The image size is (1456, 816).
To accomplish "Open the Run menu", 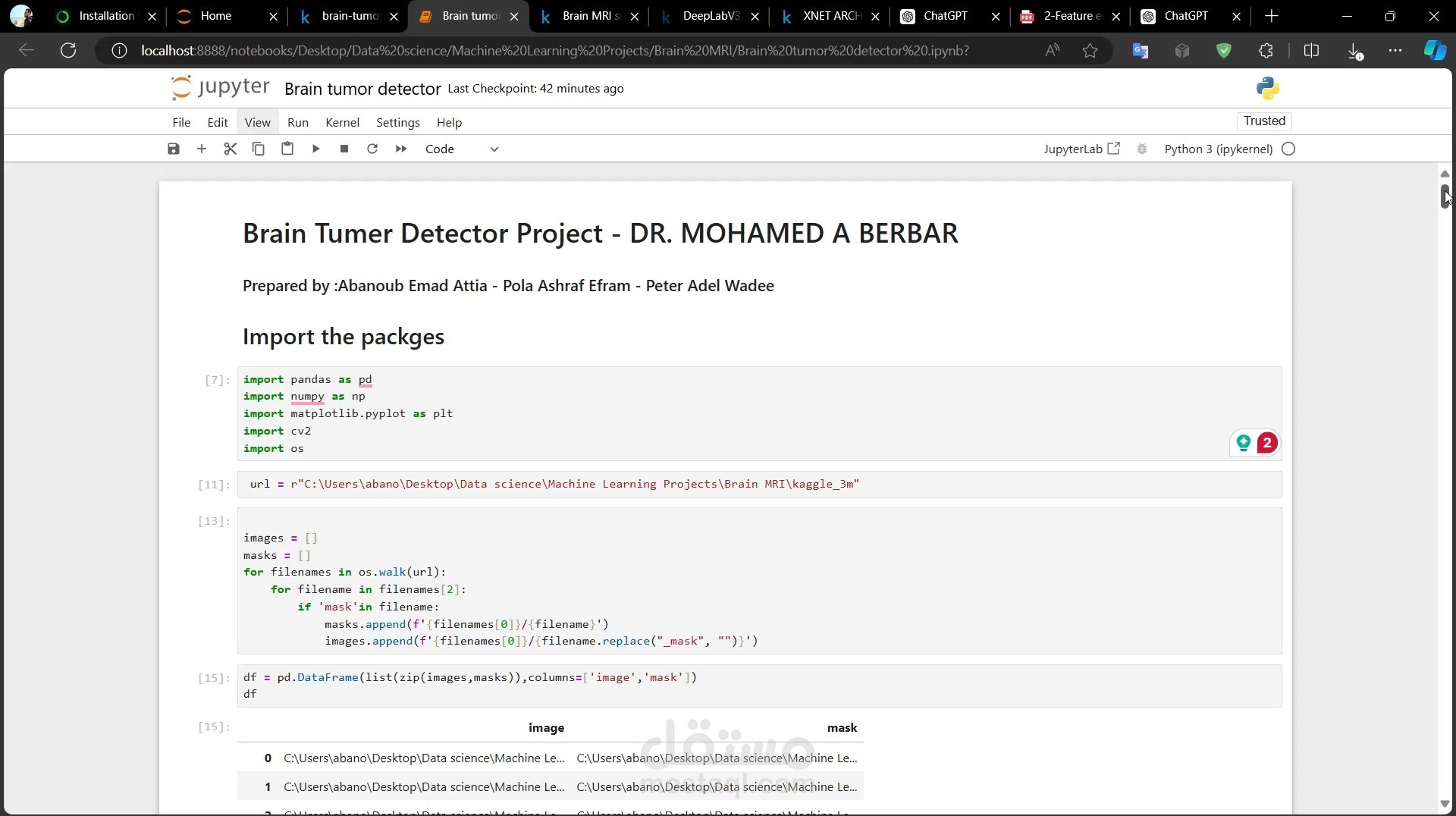I will click(x=298, y=122).
